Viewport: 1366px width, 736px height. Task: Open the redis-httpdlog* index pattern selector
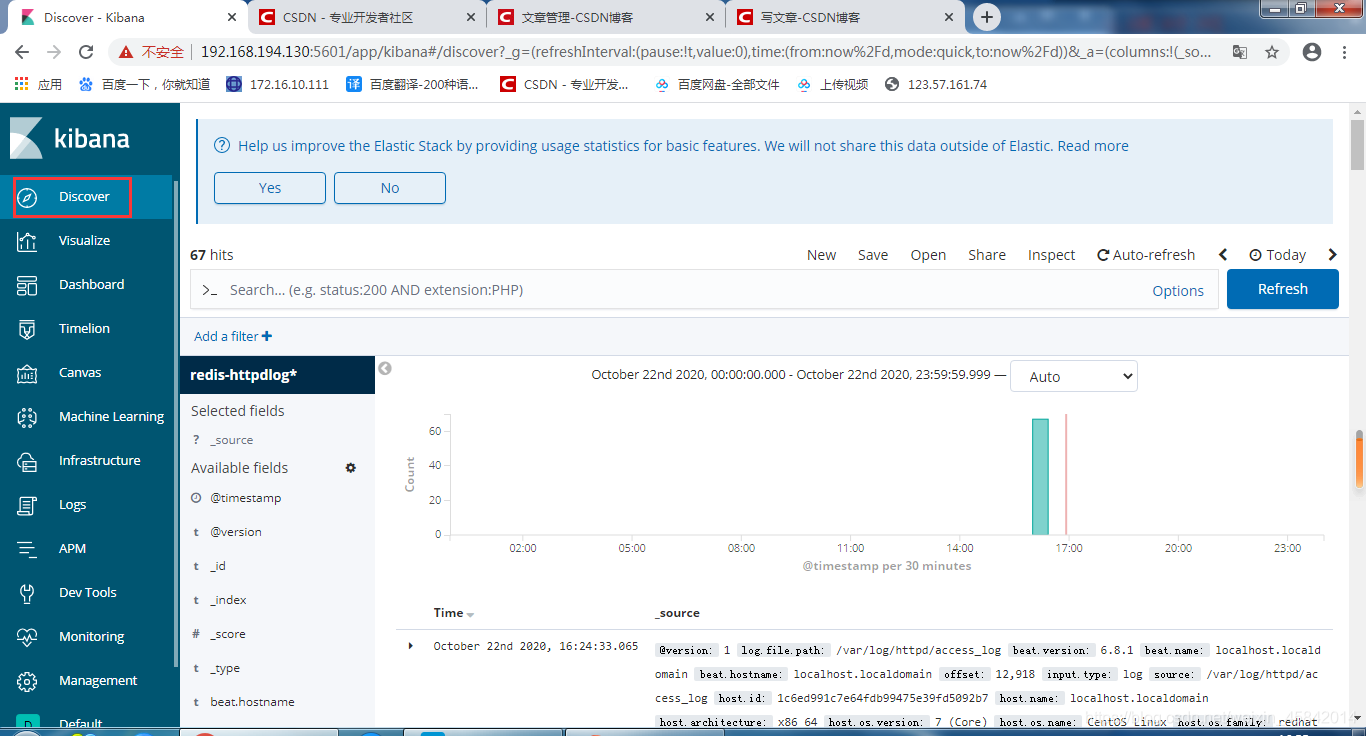click(277, 375)
